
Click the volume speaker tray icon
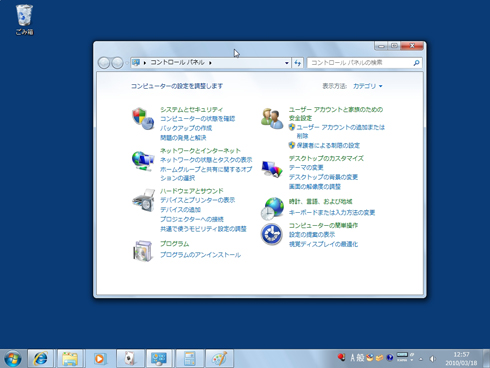[432, 359]
